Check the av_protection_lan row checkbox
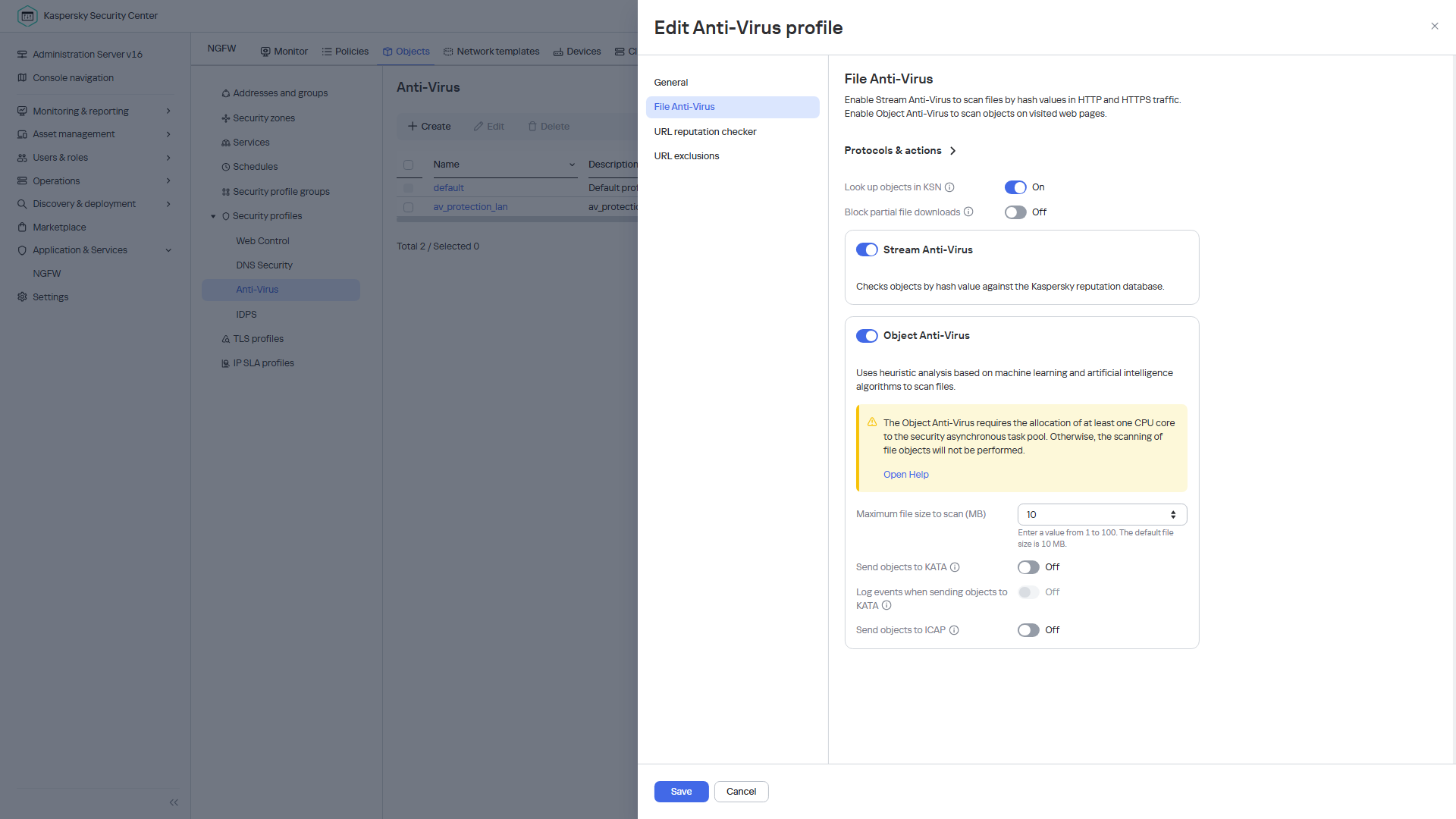Image resolution: width=1456 pixels, height=819 pixels. pyautogui.click(x=409, y=207)
